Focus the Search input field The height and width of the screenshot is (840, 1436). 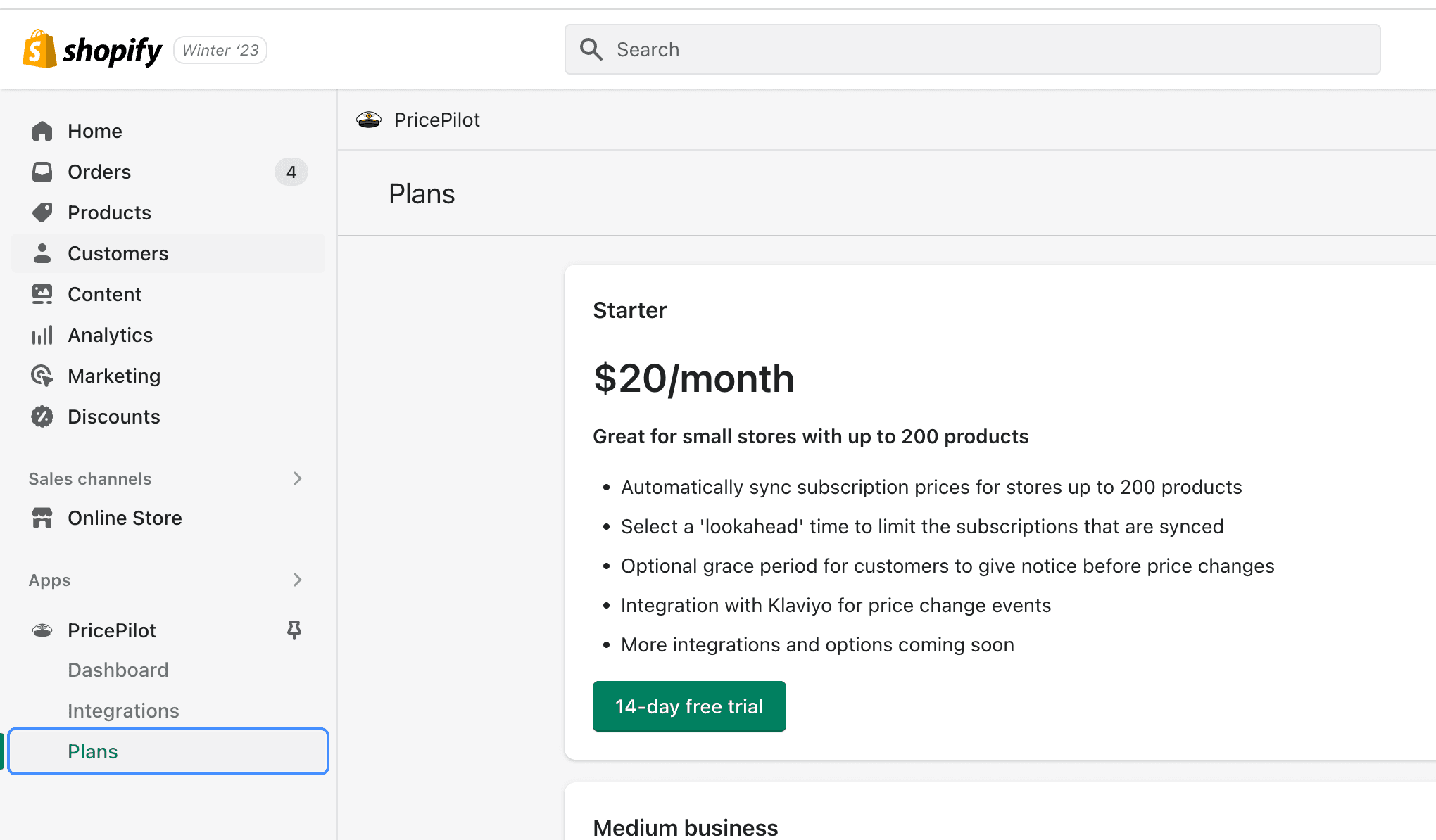point(985,49)
